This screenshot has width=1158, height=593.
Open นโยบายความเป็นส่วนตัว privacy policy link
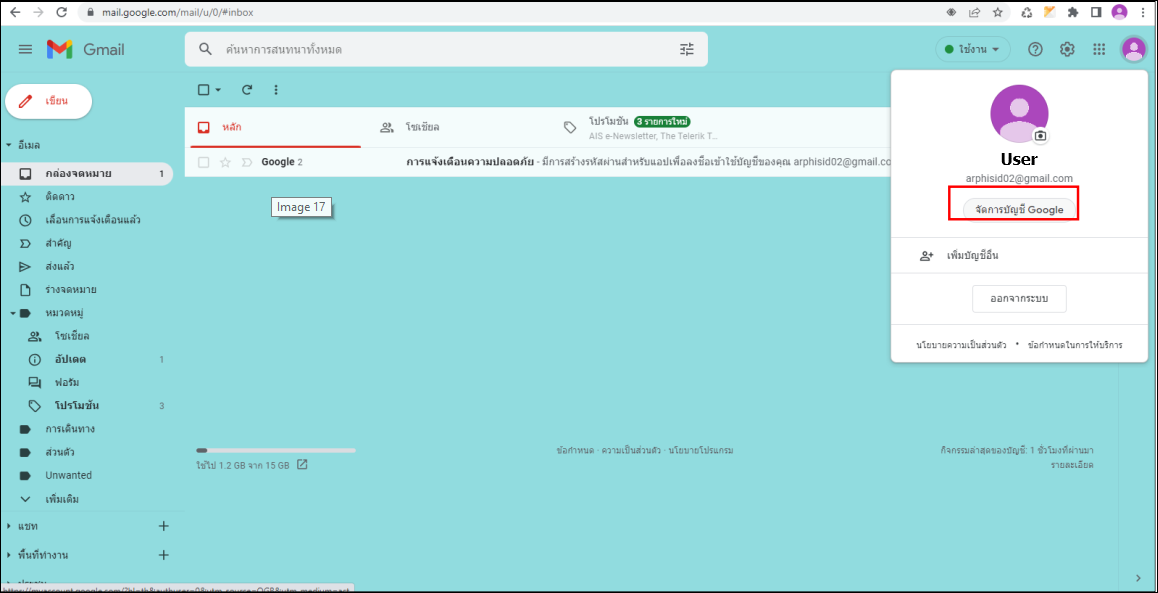[x=961, y=345]
